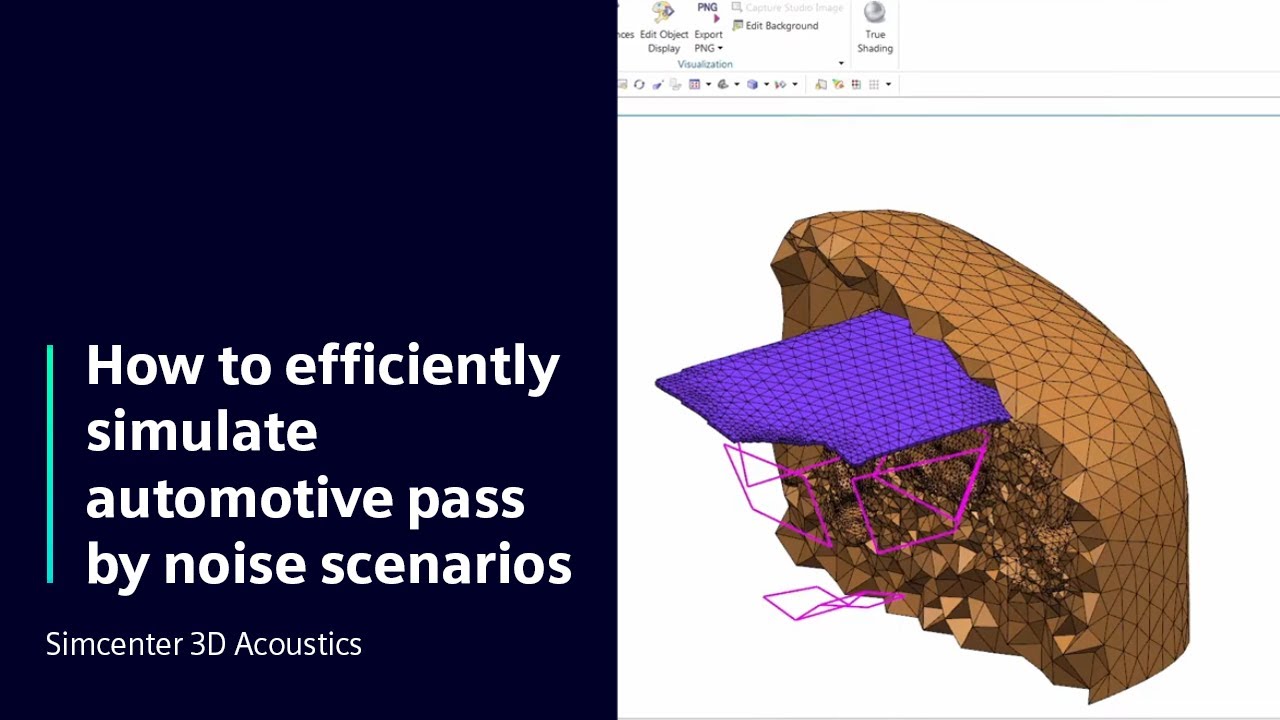Expand the Visualization group options arrow
1280x720 pixels.
841,64
